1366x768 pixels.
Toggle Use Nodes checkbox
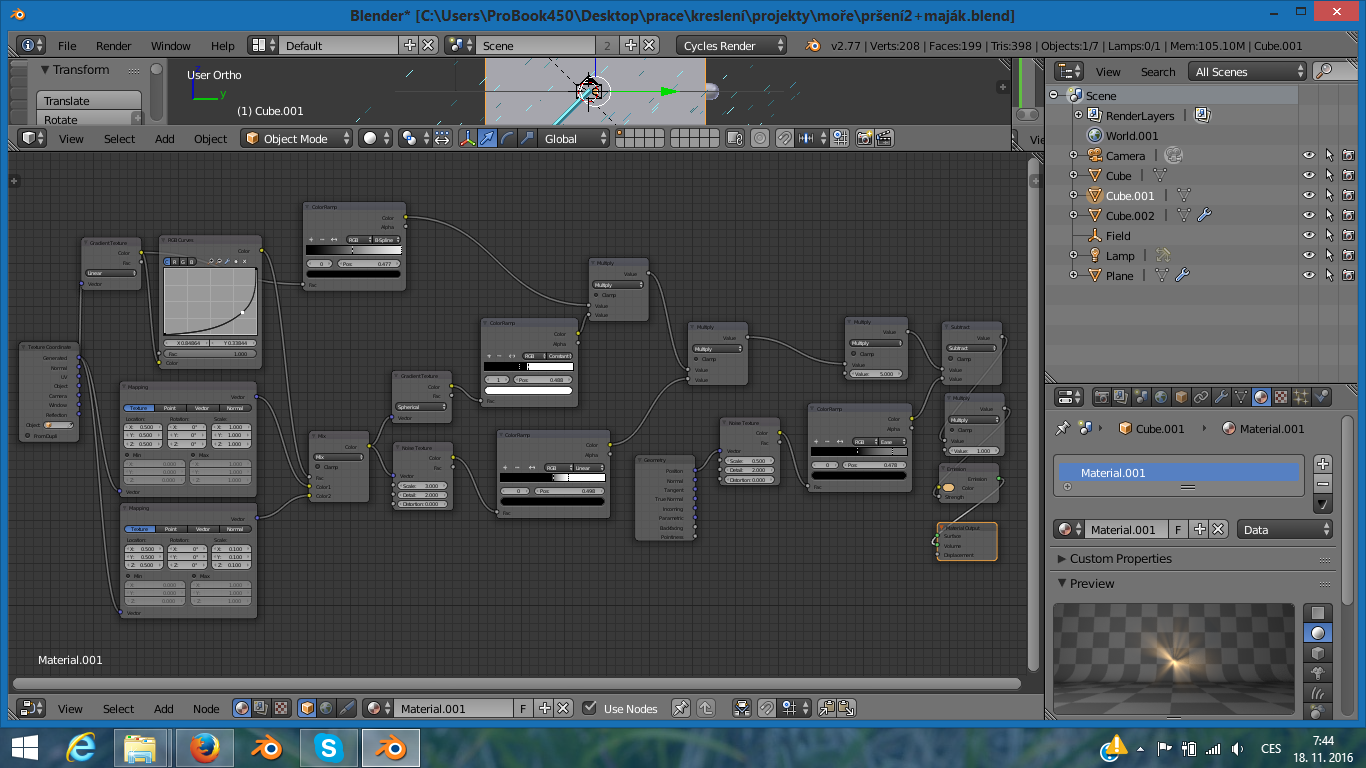(x=589, y=708)
